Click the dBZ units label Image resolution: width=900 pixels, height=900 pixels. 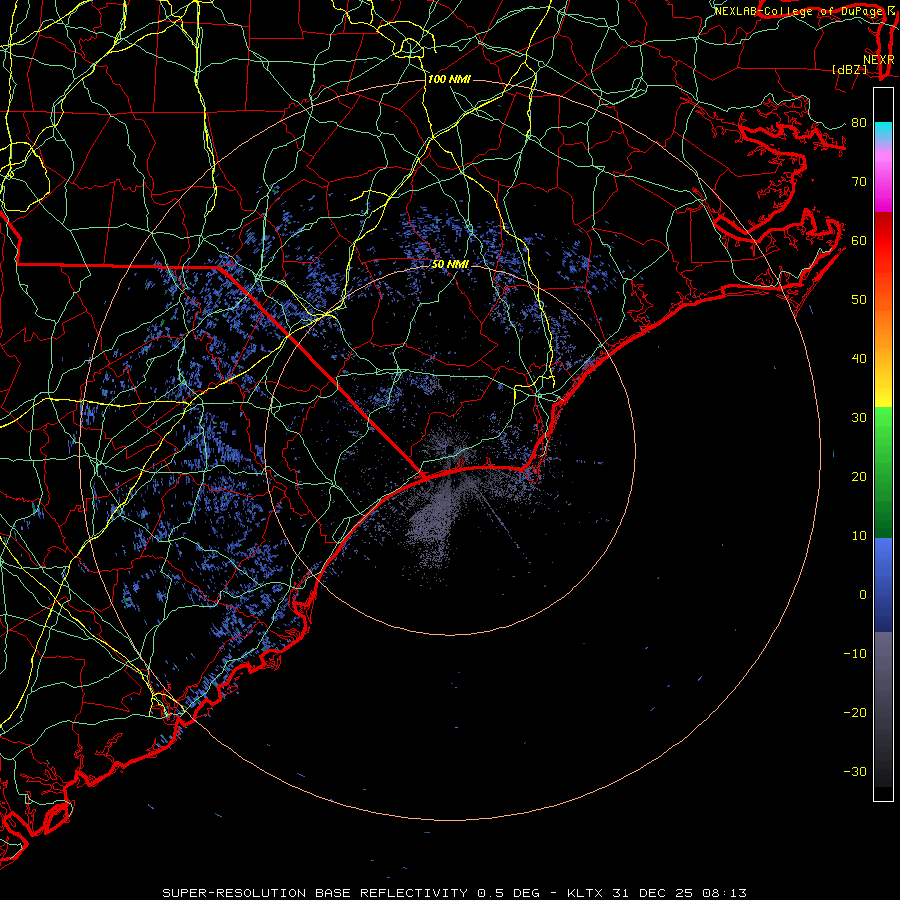click(x=849, y=69)
